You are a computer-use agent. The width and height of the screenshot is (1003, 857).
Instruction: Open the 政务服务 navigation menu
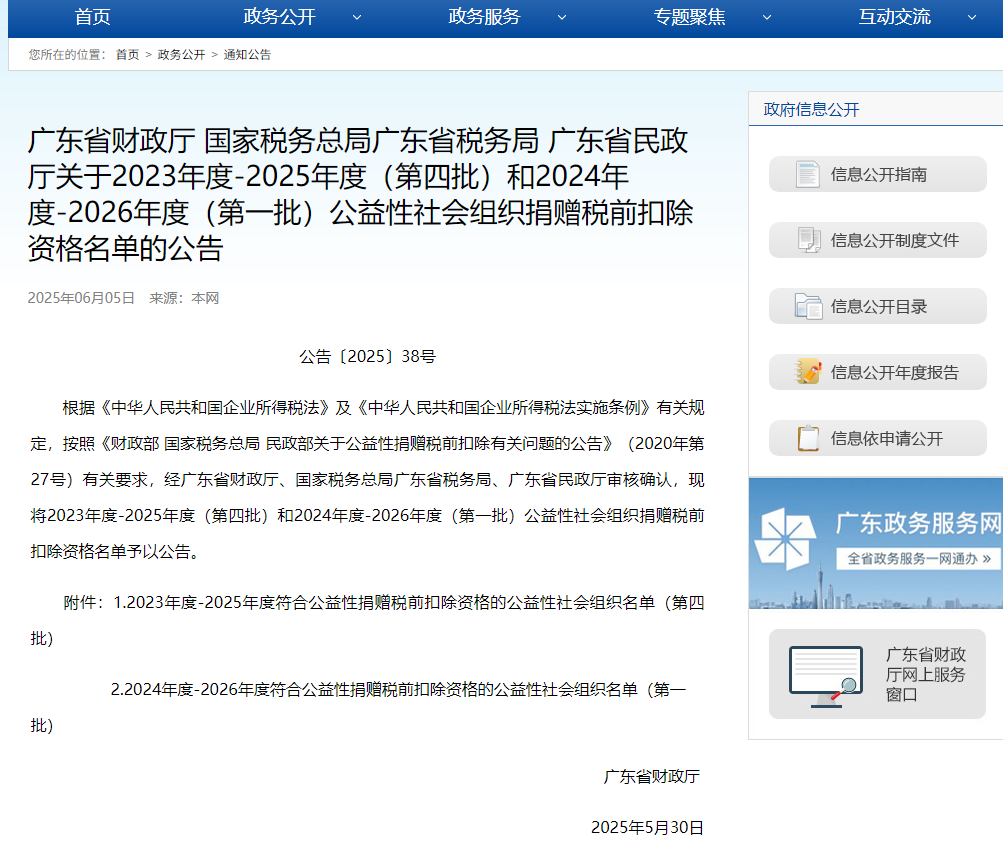tap(484, 17)
